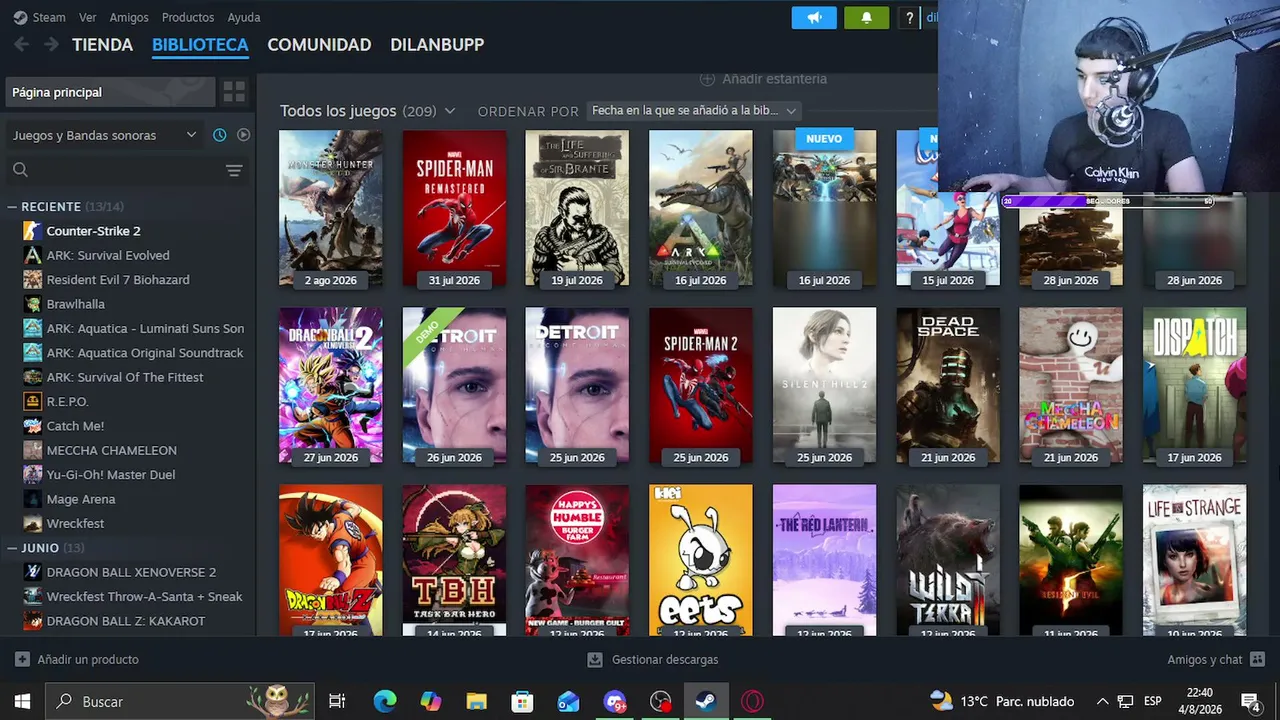Image resolution: width=1280 pixels, height=720 pixels.
Task: Open the Detroit demo cover
Action: [455, 386]
